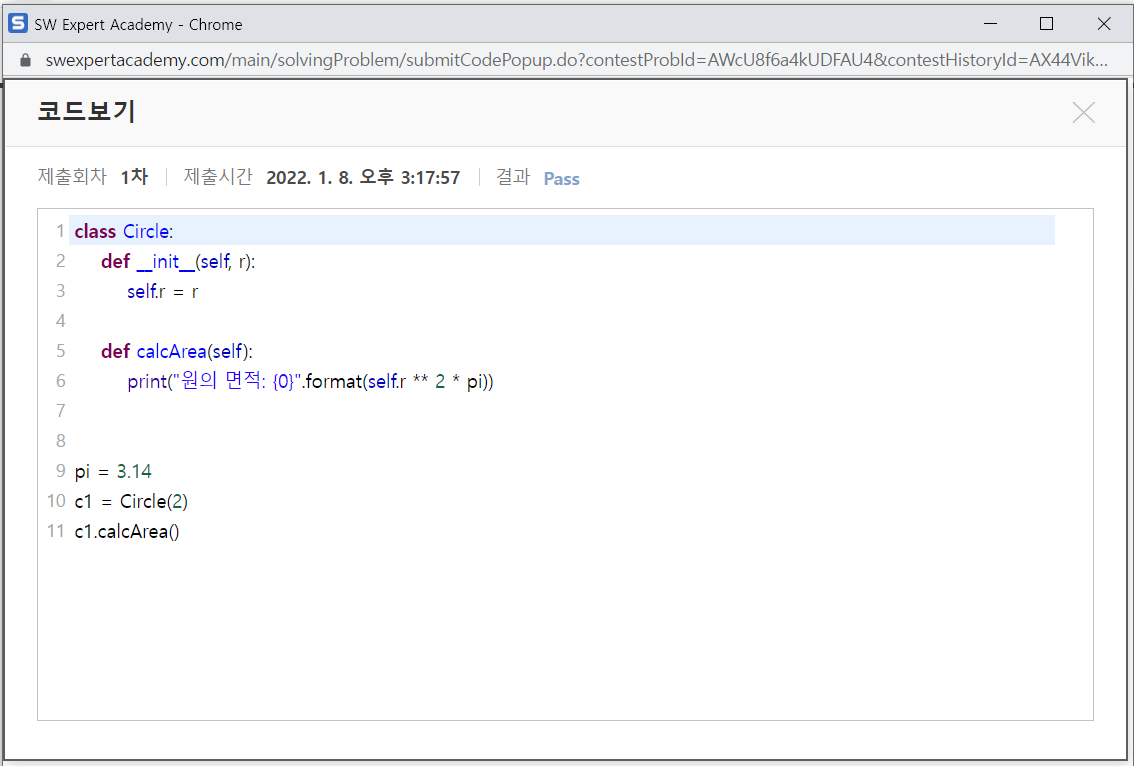Click the line 'c1 = Circle(2)'
Viewport: 1134px width, 766px height.
tap(131, 501)
